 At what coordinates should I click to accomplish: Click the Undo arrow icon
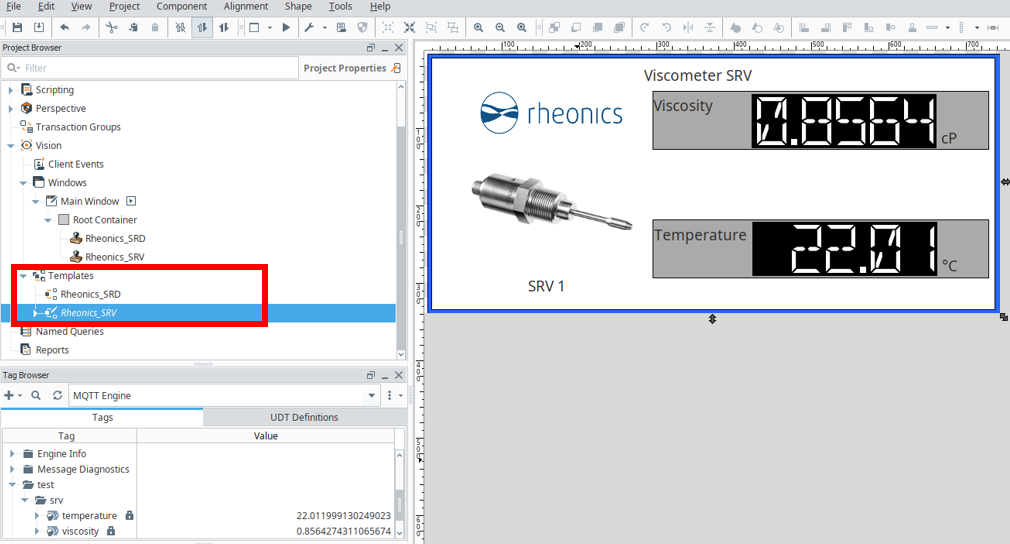(x=64, y=27)
